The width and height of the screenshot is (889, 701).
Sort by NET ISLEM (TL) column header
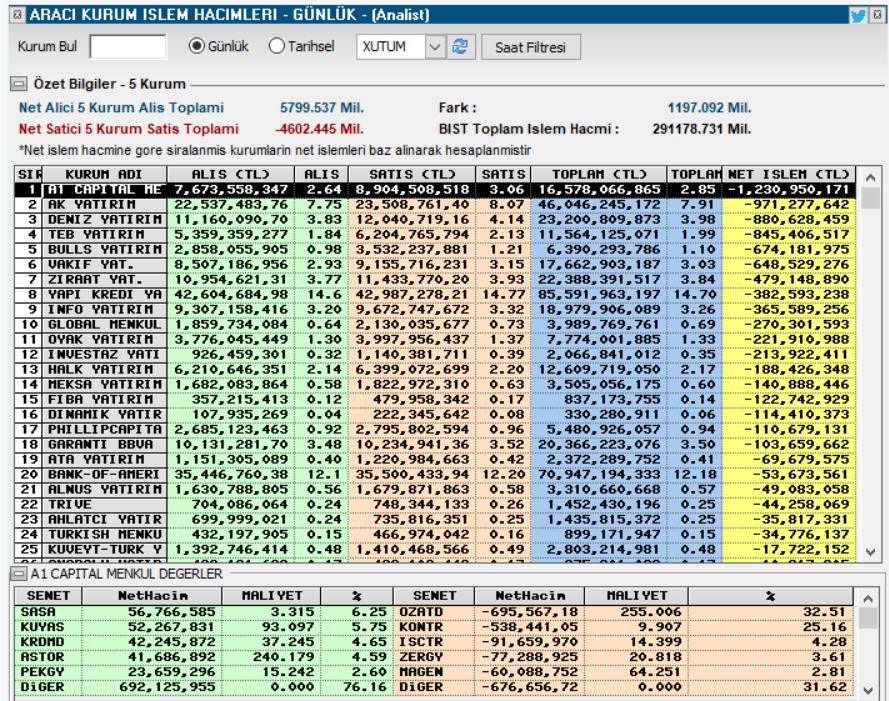coord(789,174)
